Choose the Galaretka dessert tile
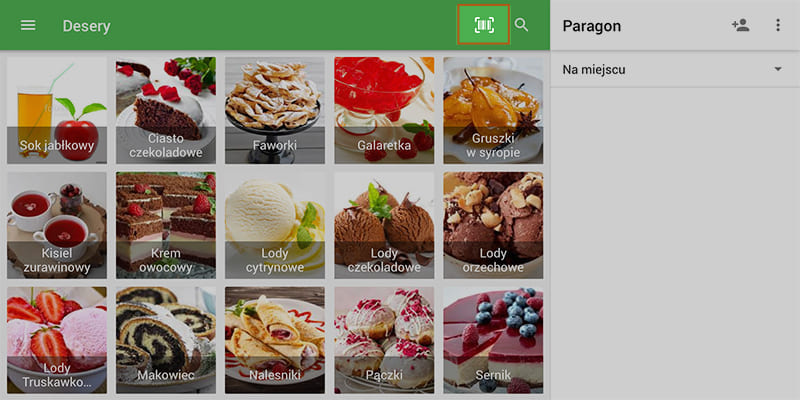Viewport: 800px width, 400px height. point(384,110)
